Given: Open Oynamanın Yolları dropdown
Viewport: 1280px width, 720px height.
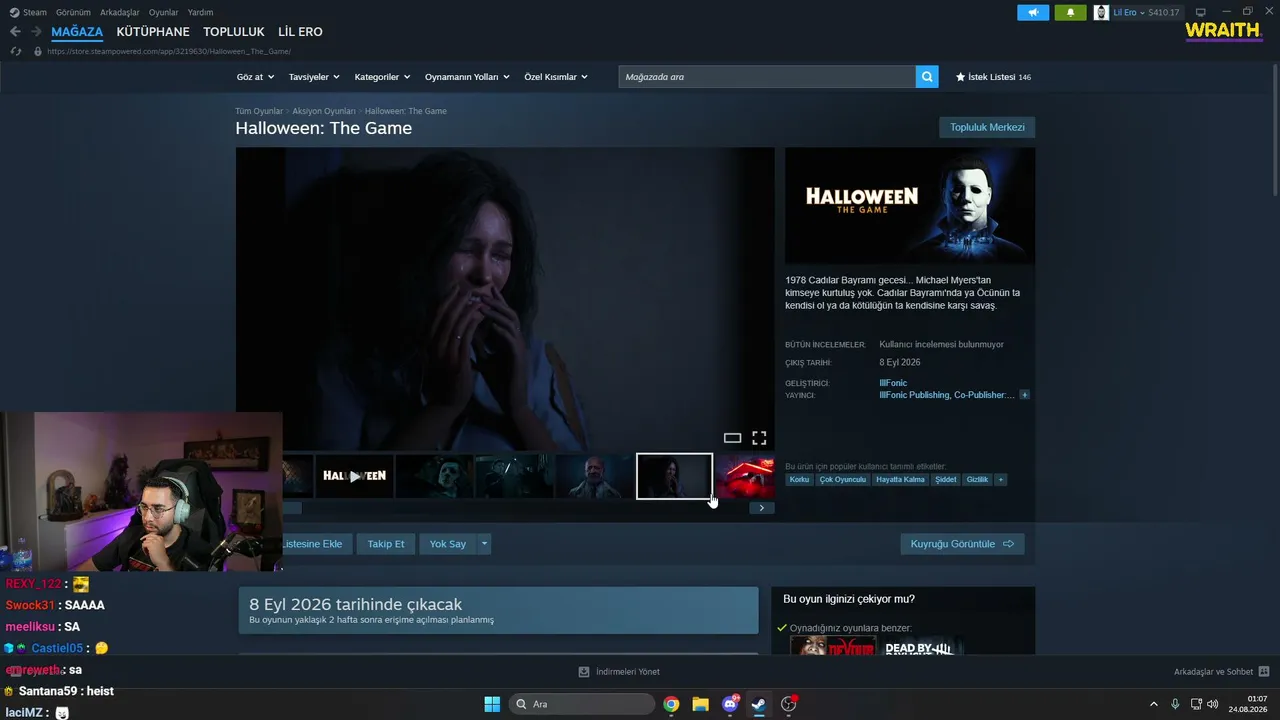Looking at the screenshot, I should [x=467, y=77].
